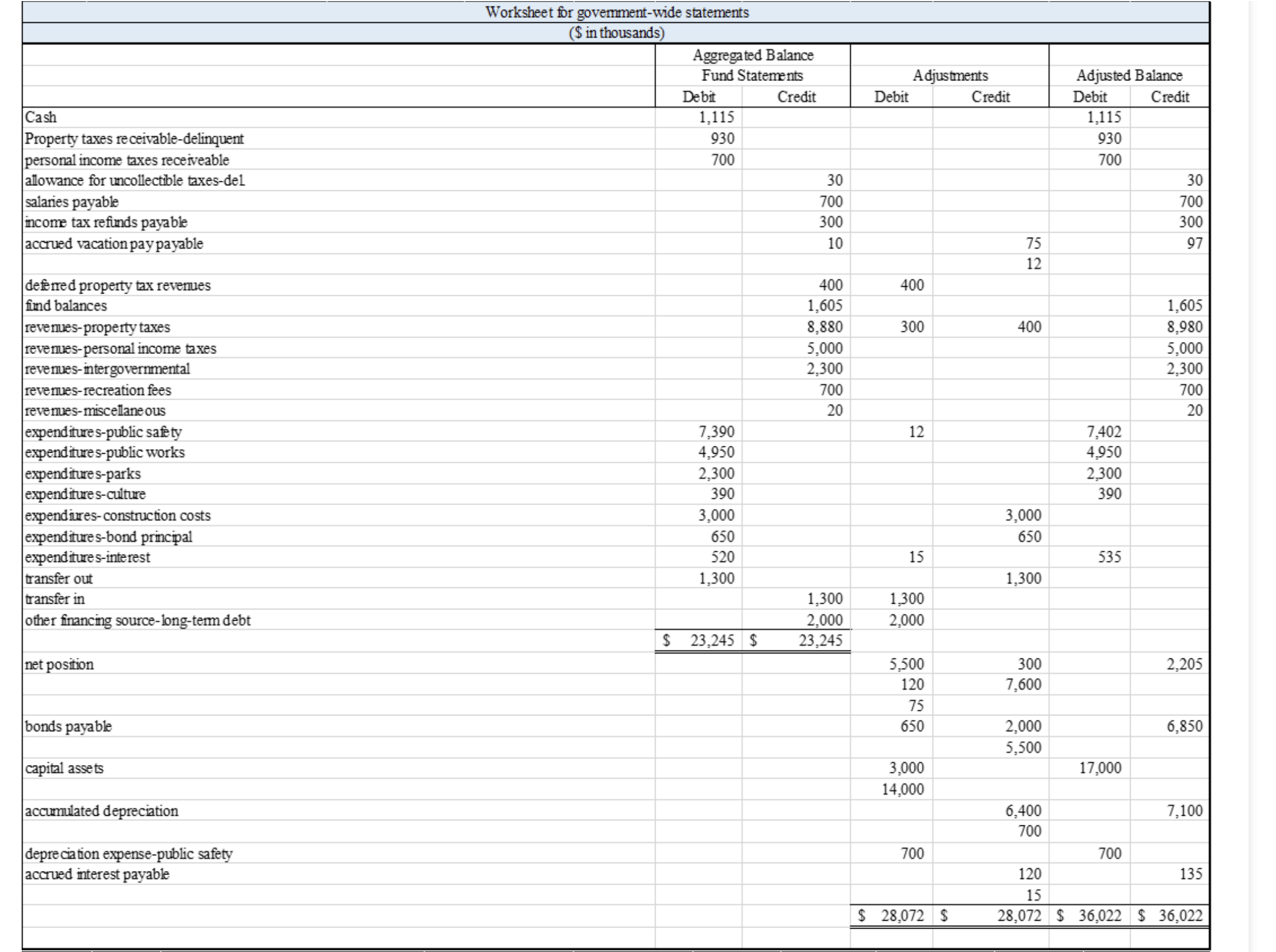
Task: Click the "Adjusted Balance" header cell
Action: (x=1128, y=75)
